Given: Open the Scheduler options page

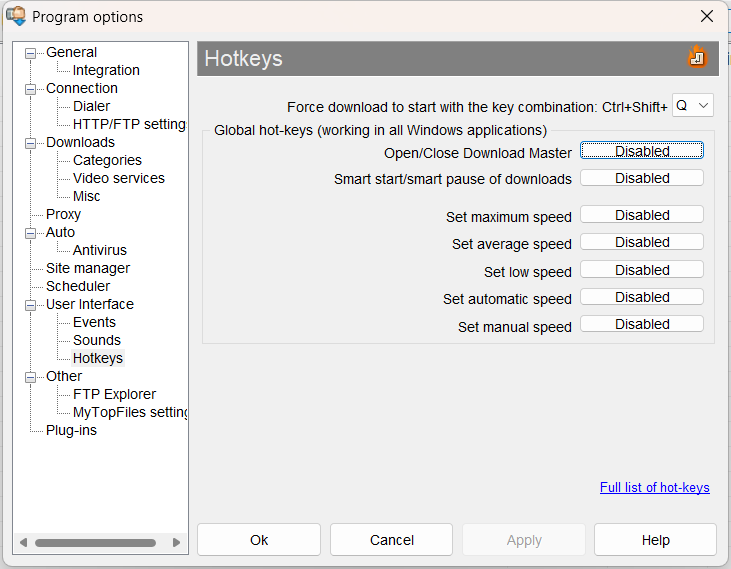Looking at the screenshot, I should (78, 286).
